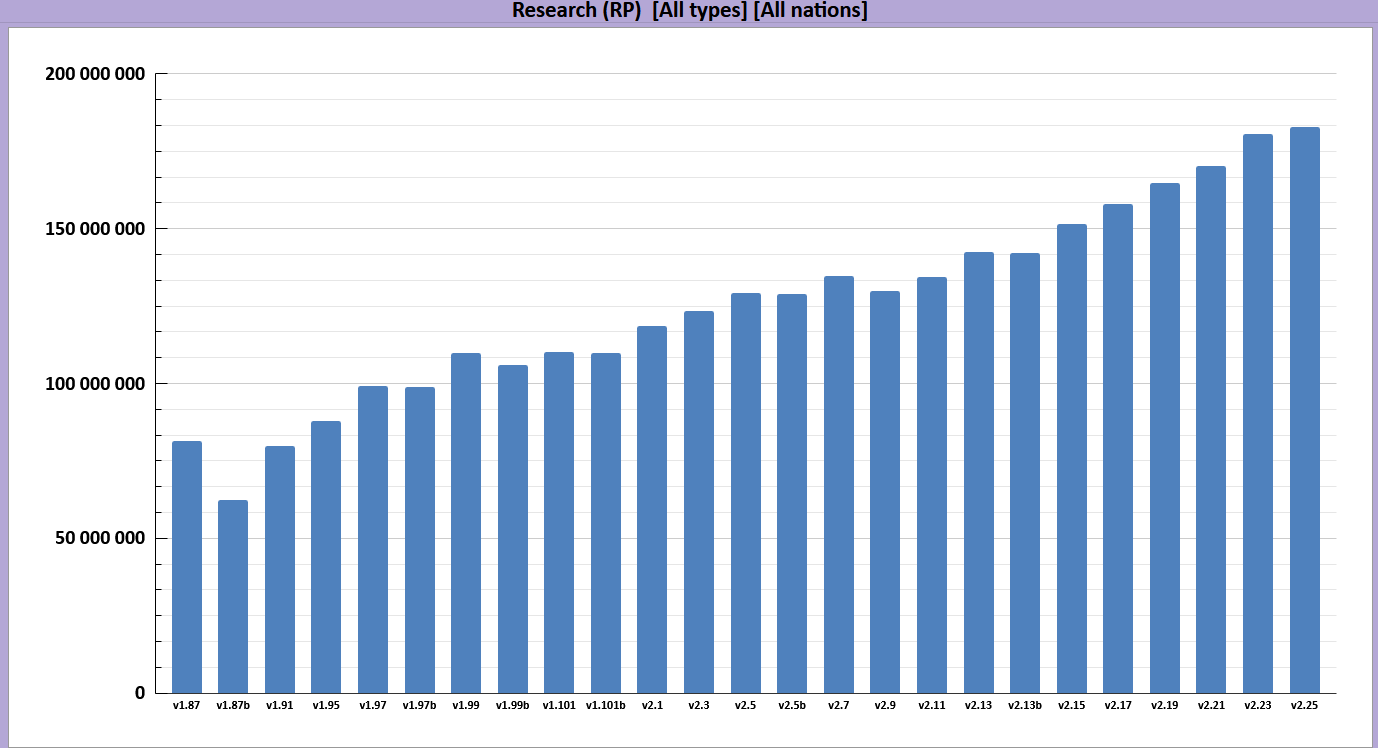The image size is (1378, 748).
Task: Pick the bar for version v2.5b
Action: (x=792, y=493)
